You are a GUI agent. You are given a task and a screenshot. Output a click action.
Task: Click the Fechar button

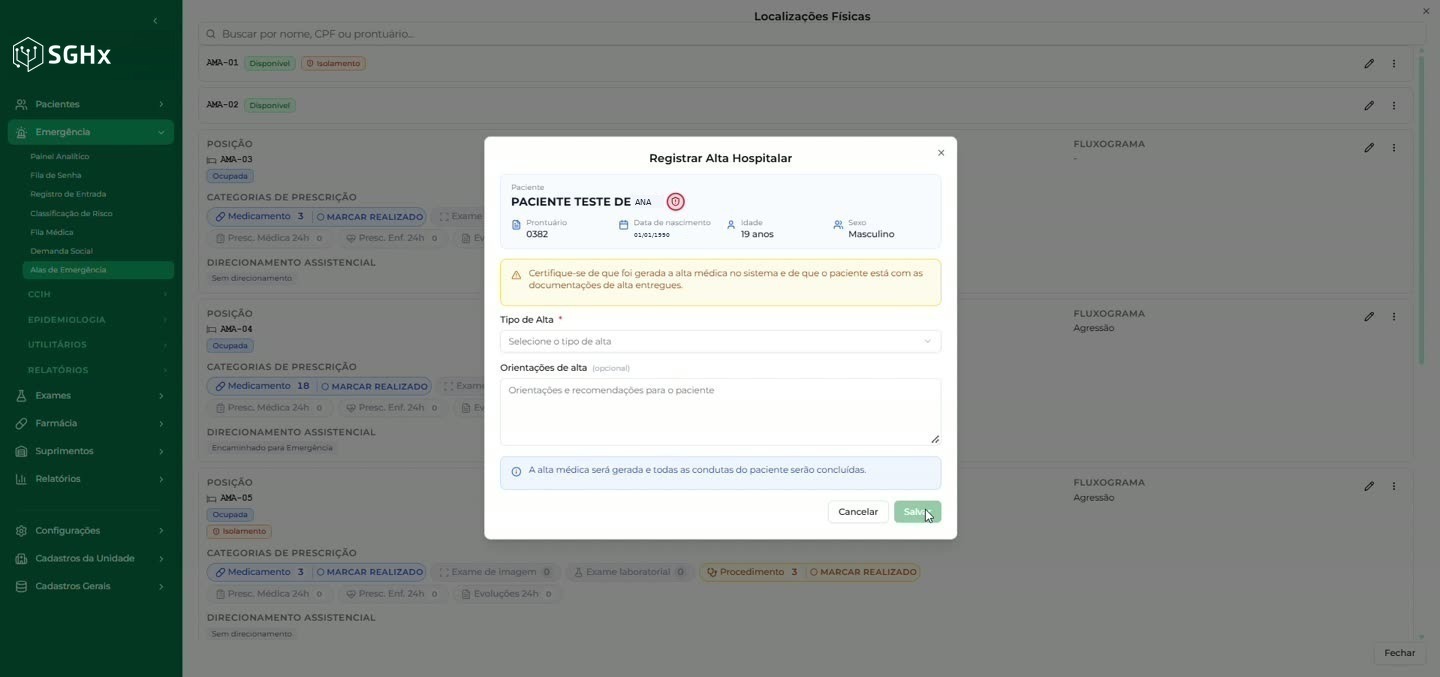tap(1399, 653)
